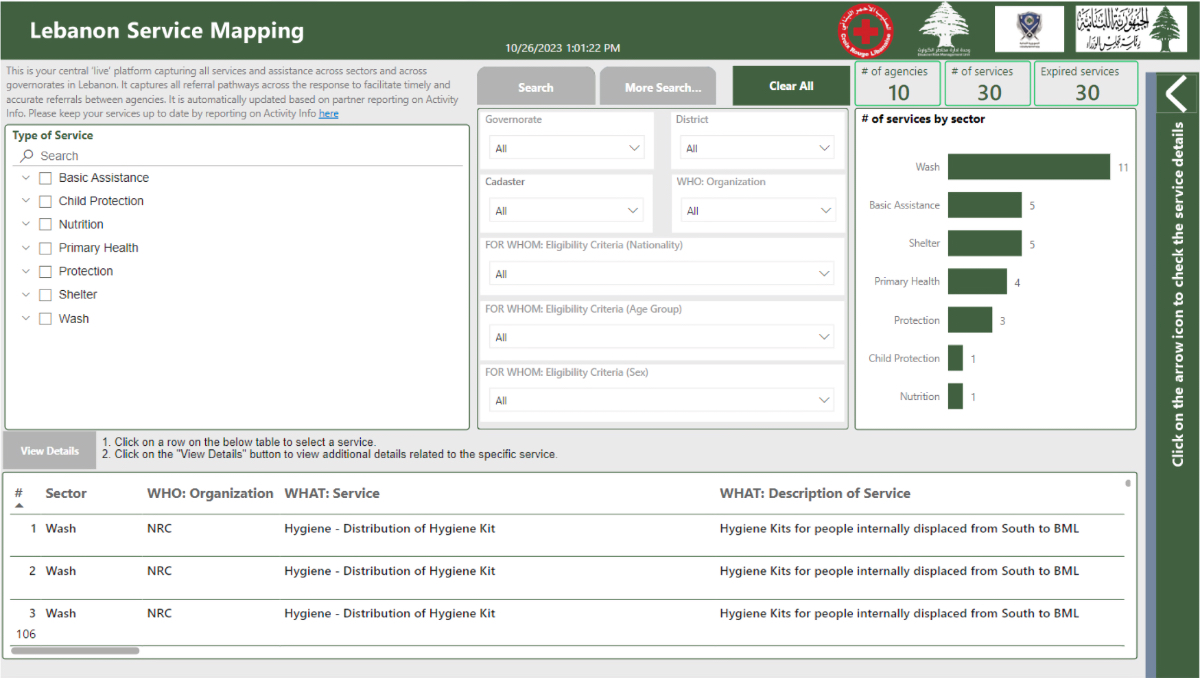The image size is (1200, 678).
Task: Click the More Search... button
Action: (x=658, y=87)
